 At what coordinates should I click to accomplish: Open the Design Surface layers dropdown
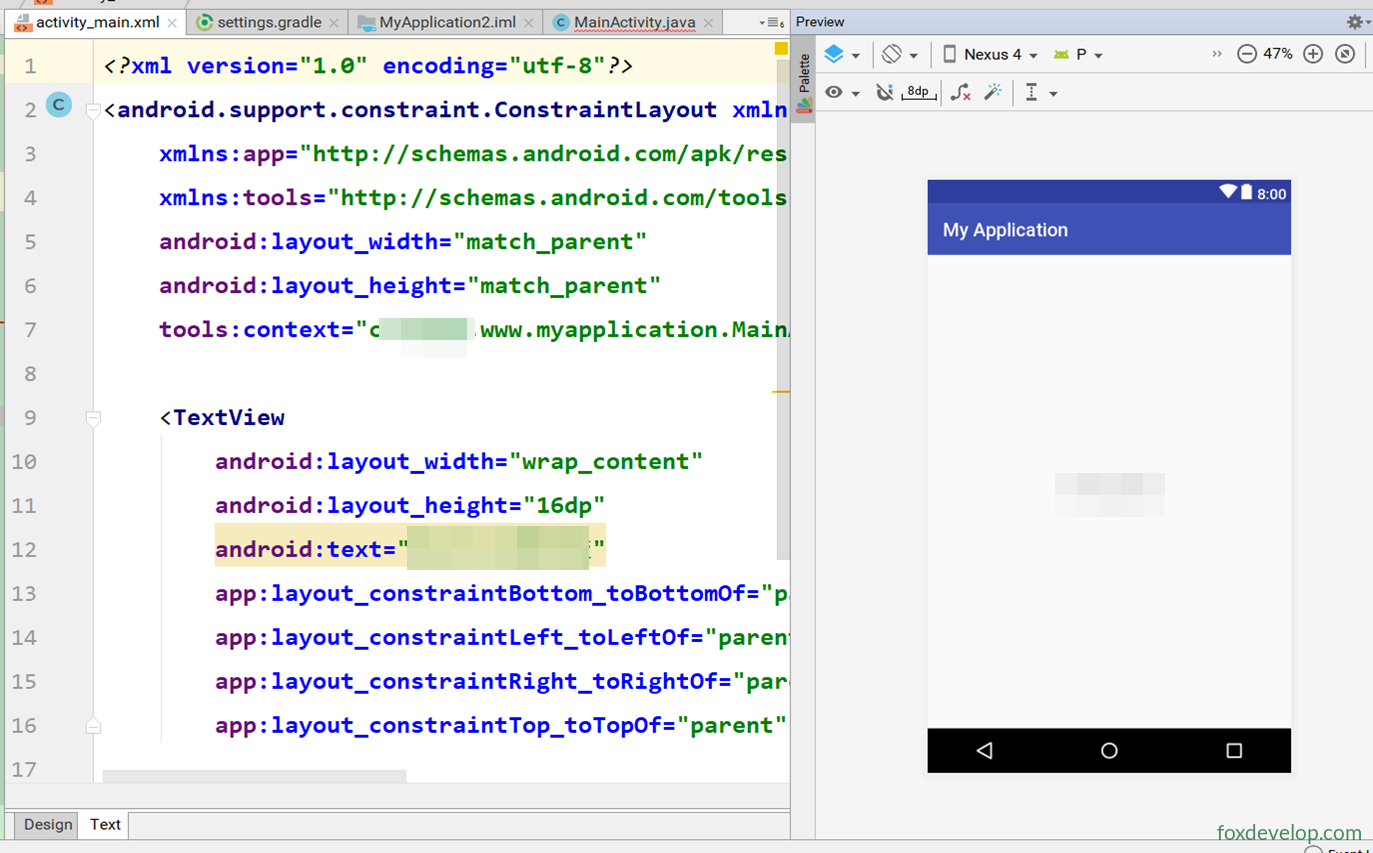841,55
